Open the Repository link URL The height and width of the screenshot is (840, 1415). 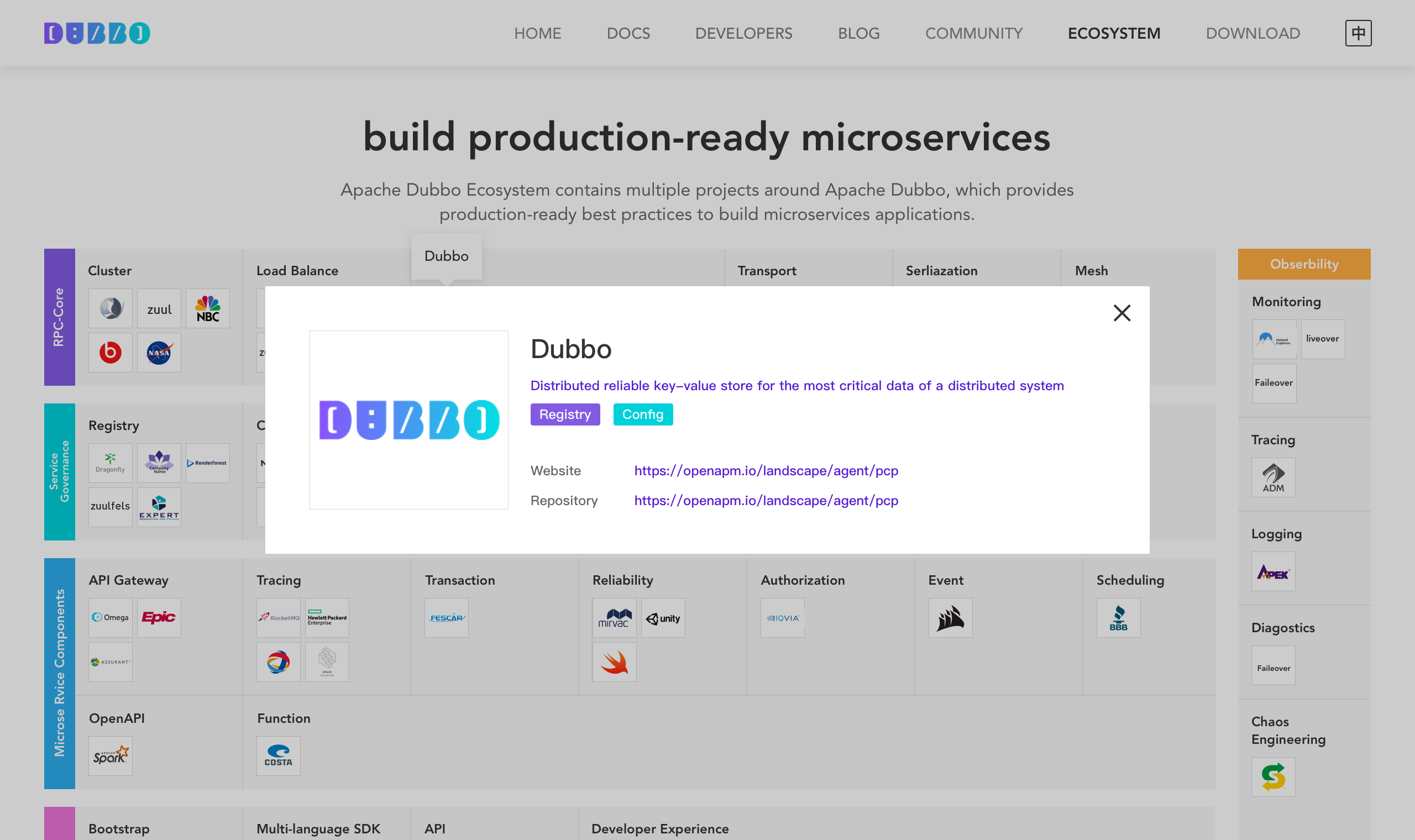tap(766, 500)
